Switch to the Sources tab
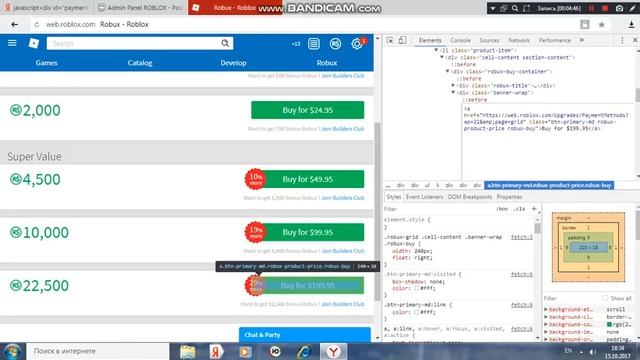The height and width of the screenshot is (360, 640). click(x=489, y=40)
